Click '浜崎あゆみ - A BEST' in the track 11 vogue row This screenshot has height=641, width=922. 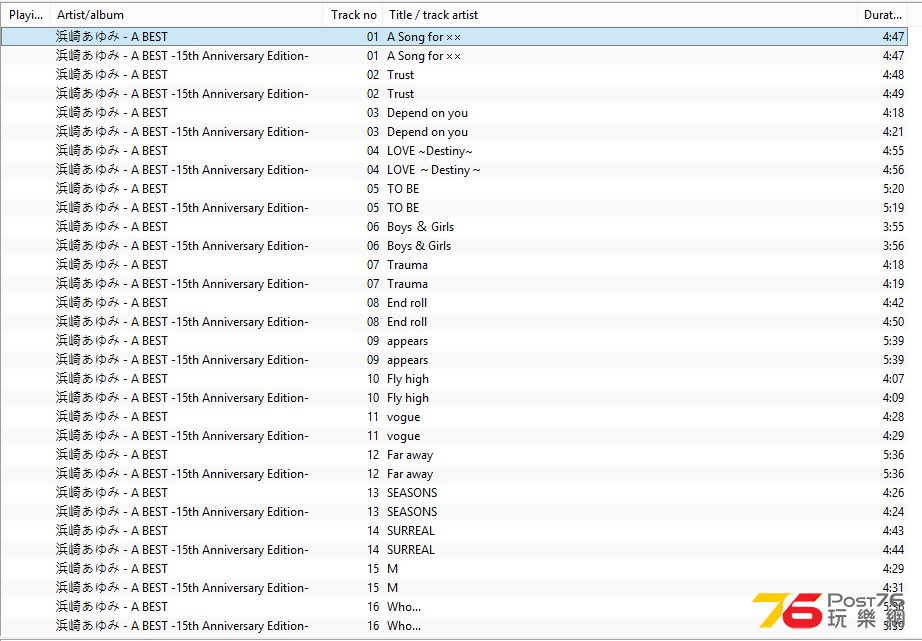coord(112,417)
